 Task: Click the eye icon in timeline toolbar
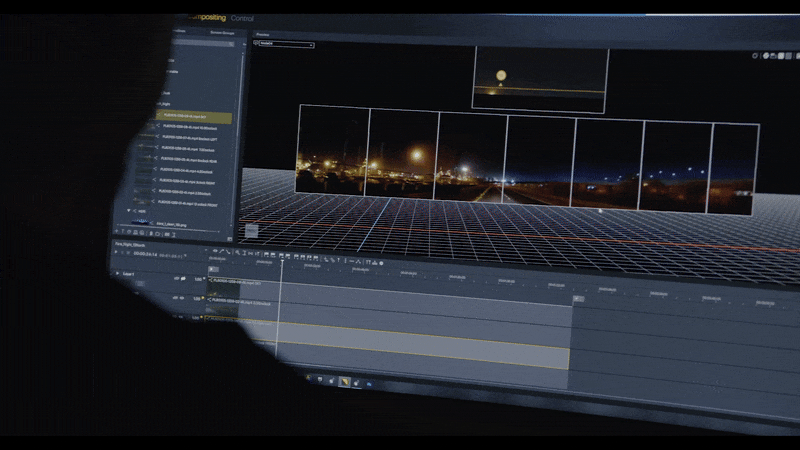215,251
